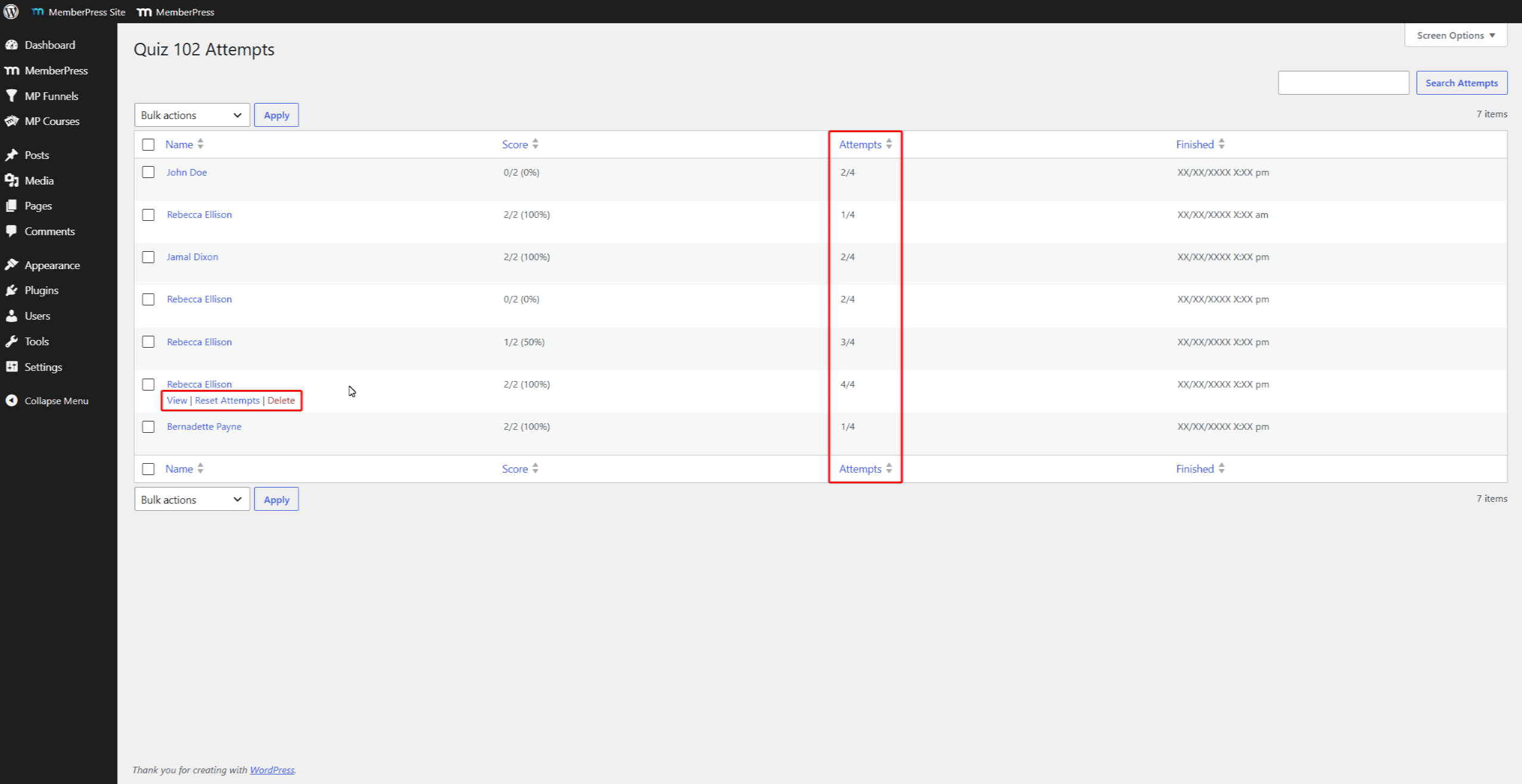Expand the Screen Options panel

coord(1456,35)
